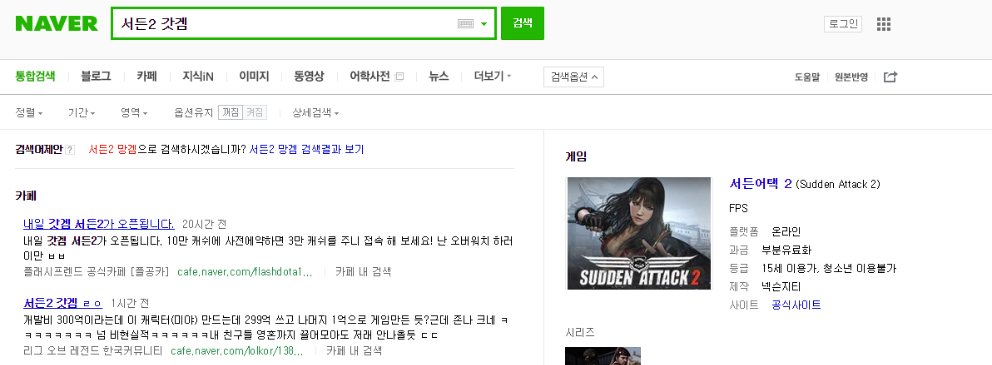Click the Sudden Attack 2 game thumbnail
The height and width of the screenshot is (365, 992).
(639, 233)
